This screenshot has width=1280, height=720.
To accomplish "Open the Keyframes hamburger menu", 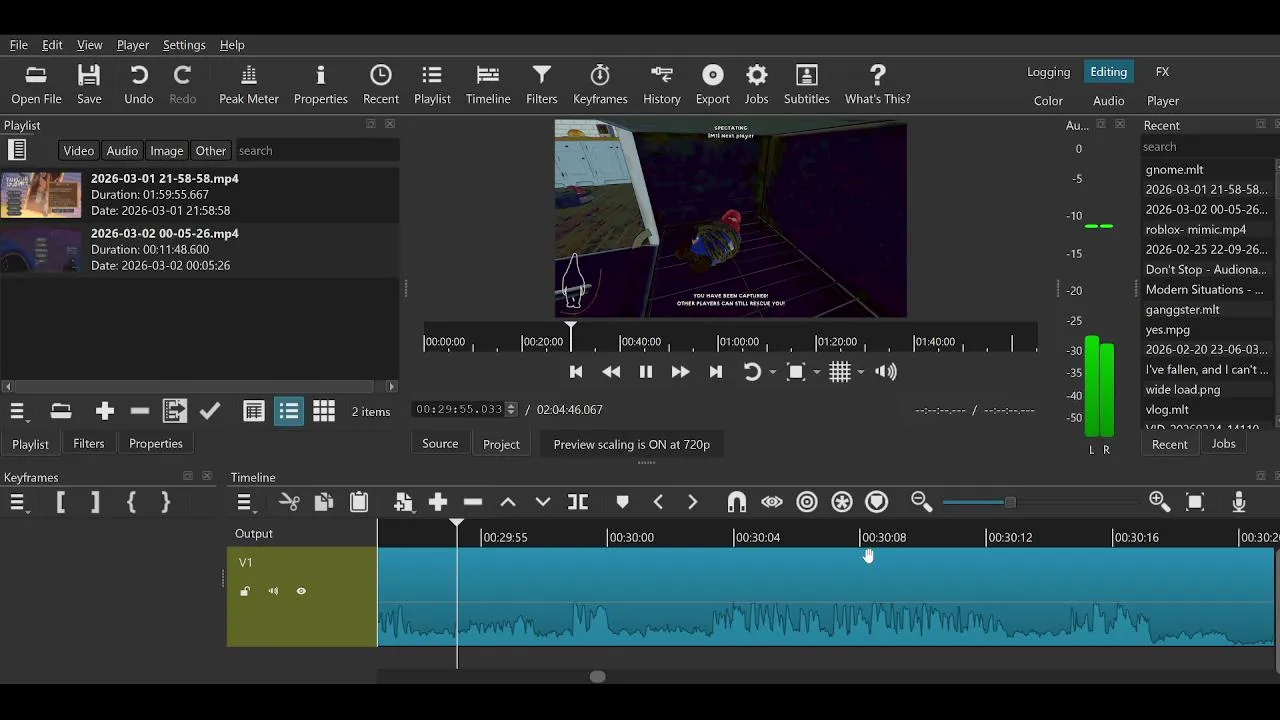I will pyautogui.click(x=18, y=502).
